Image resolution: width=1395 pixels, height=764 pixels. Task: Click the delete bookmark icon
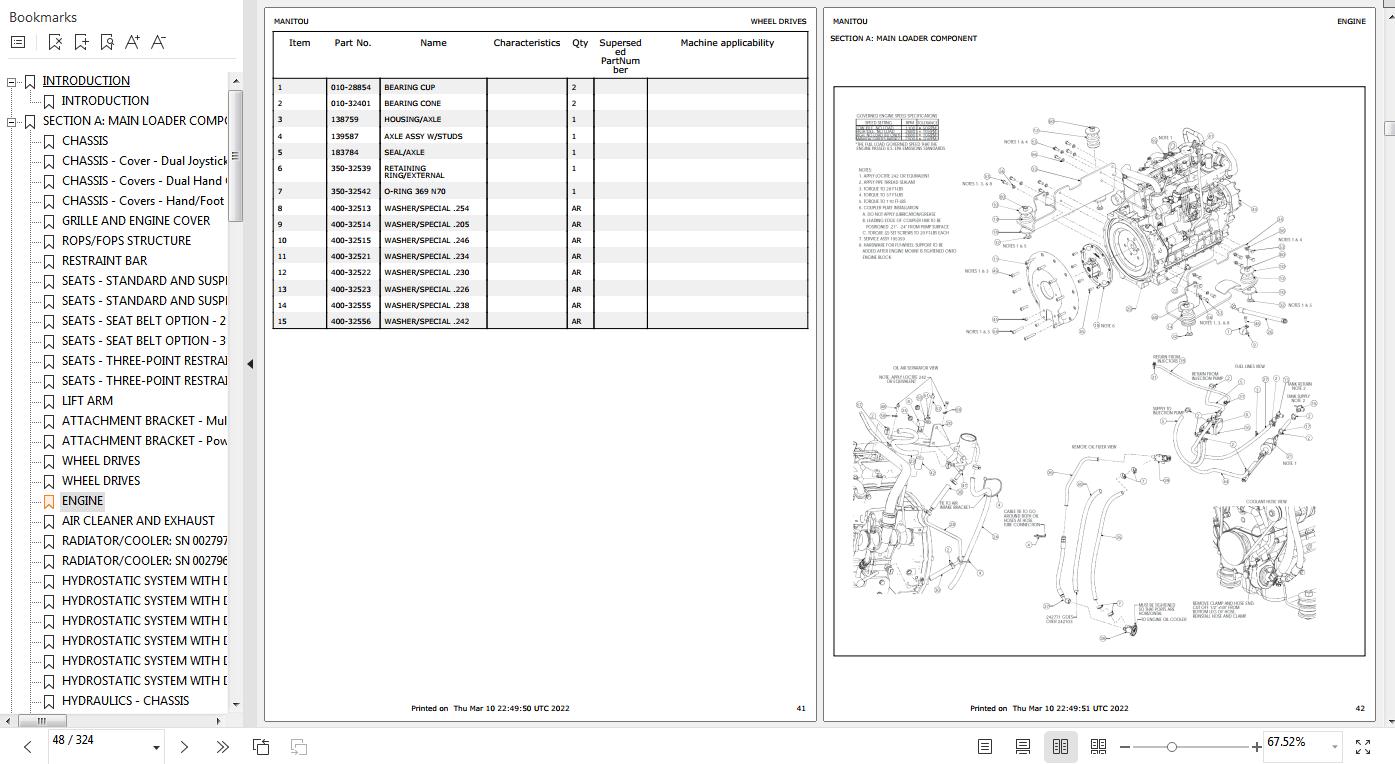tap(55, 42)
